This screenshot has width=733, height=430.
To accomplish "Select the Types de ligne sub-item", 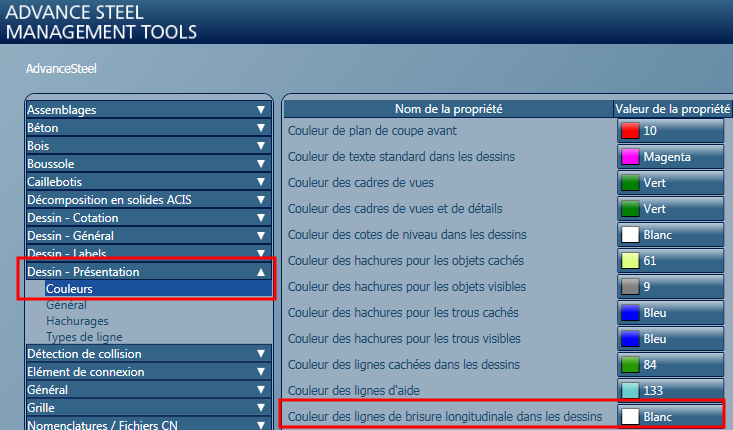I will click(84, 337).
